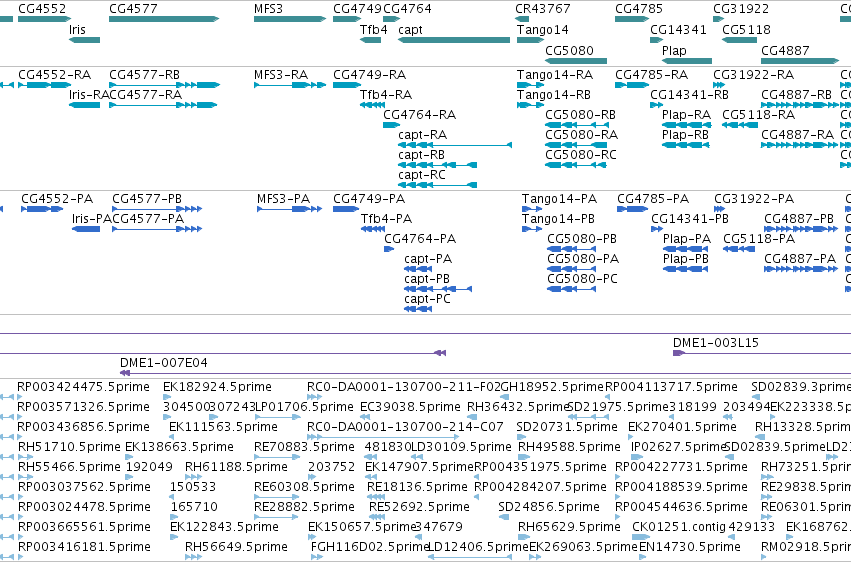Screen dimensions: 851x562
Task: Click the Iris gene label
Action: 77,30
